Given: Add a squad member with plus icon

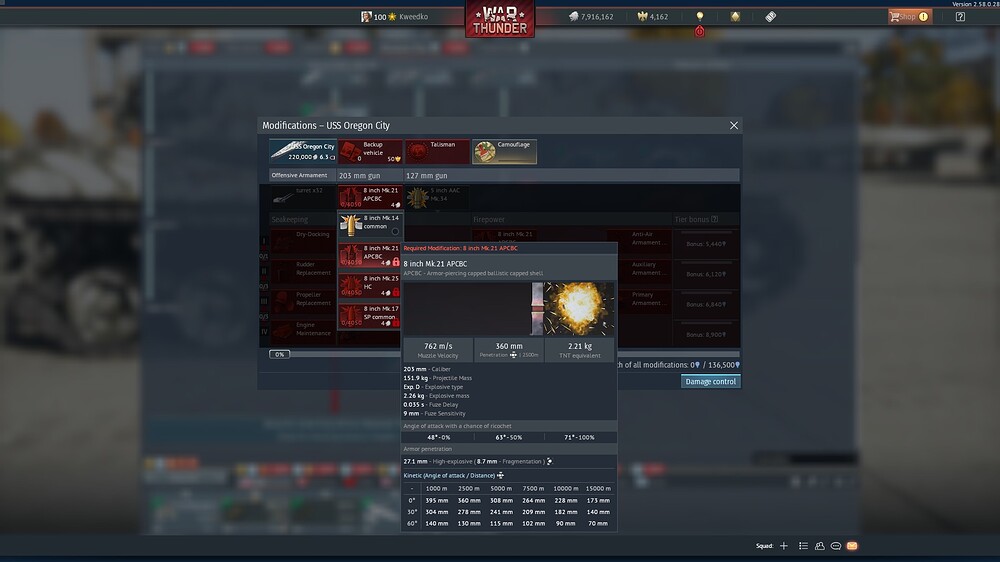Looking at the screenshot, I should click(784, 546).
